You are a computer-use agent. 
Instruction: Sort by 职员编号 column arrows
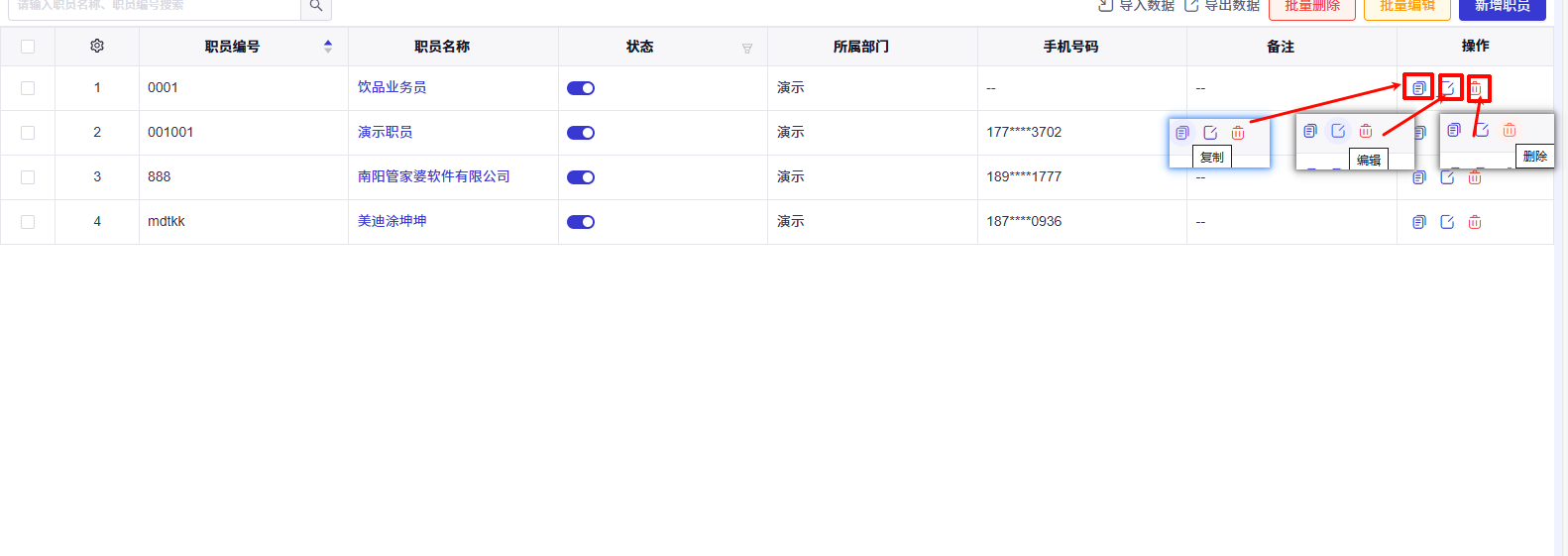click(328, 47)
